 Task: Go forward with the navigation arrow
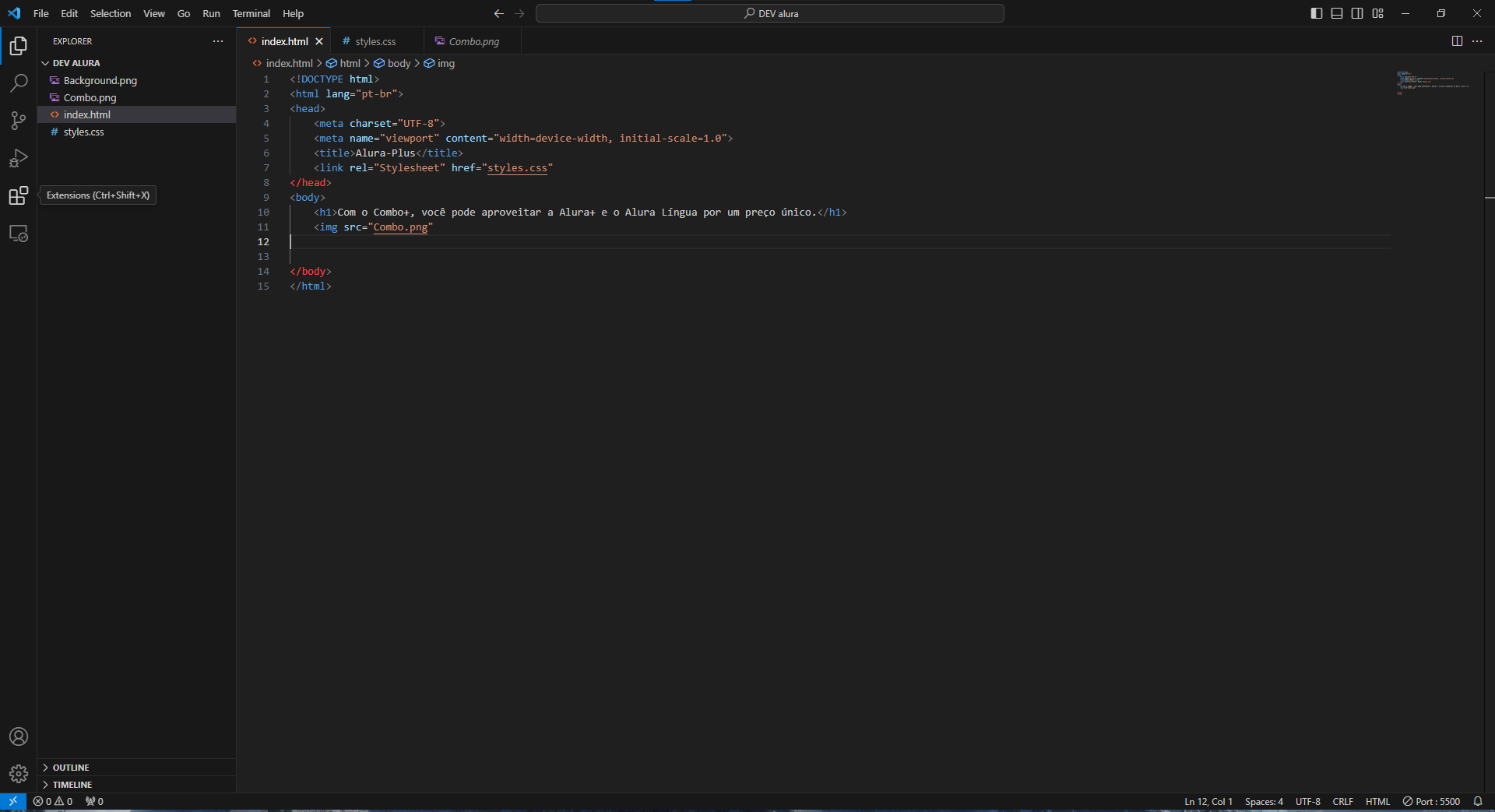pos(519,13)
